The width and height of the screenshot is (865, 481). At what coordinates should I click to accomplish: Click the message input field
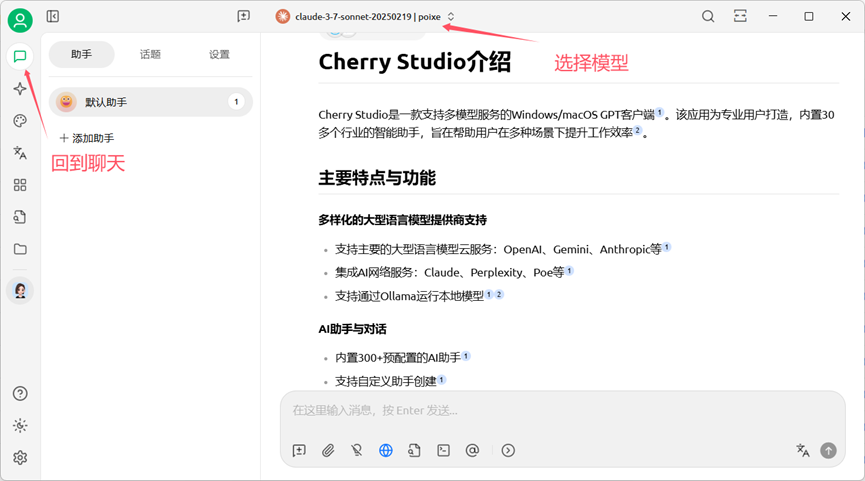coord(563,410)
